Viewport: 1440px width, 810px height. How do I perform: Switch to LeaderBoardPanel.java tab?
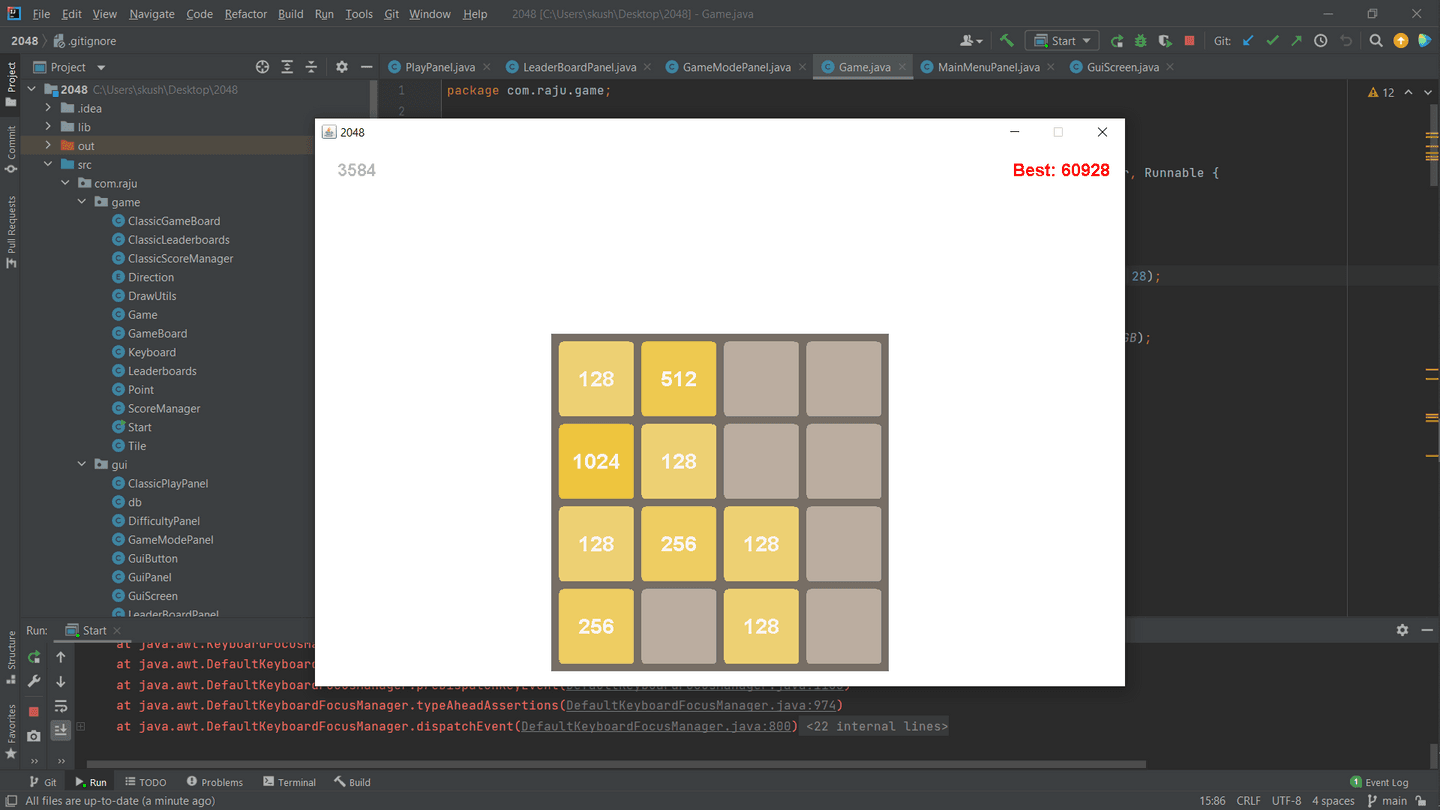(579, 67)
